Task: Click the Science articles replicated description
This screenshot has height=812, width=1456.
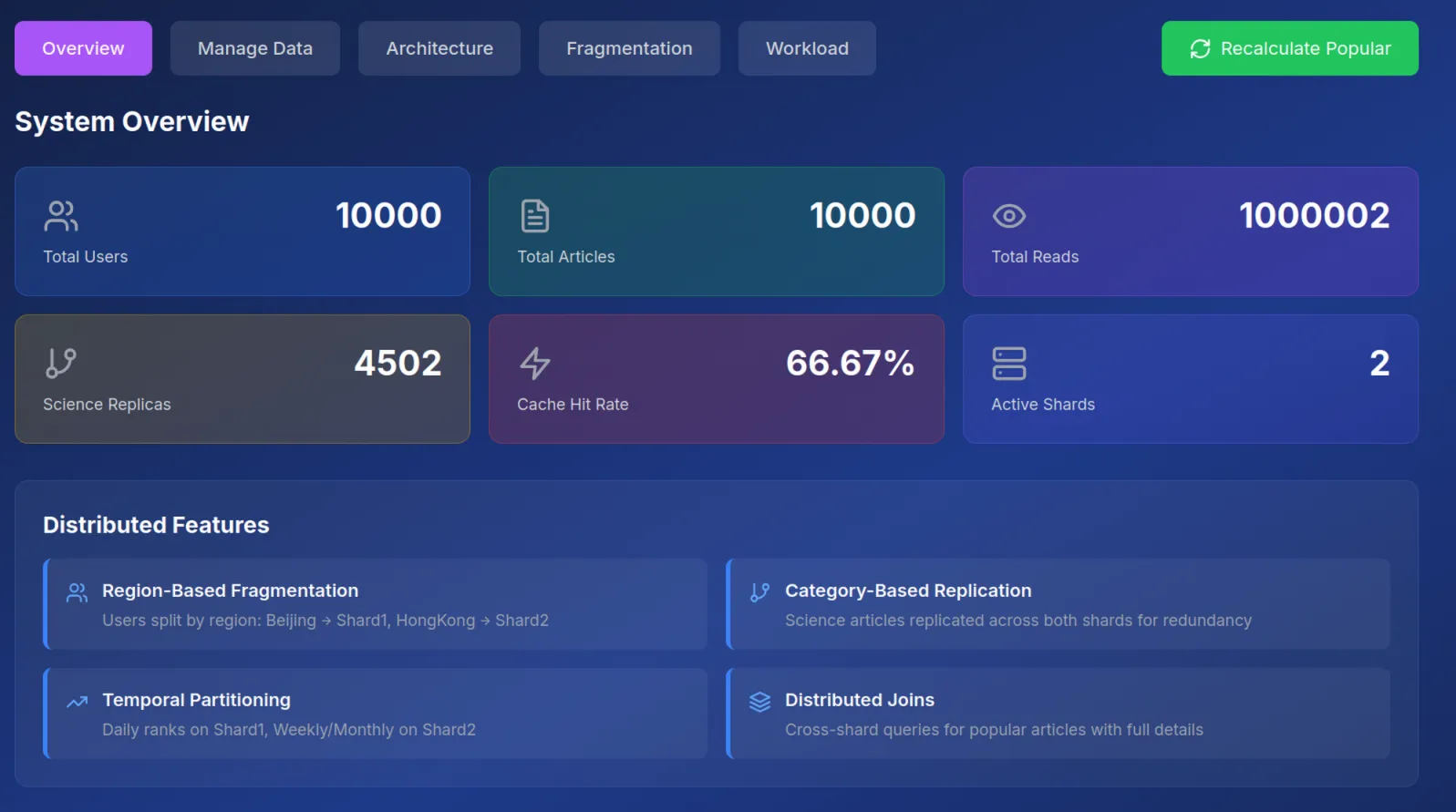Action: (1018, 621)
